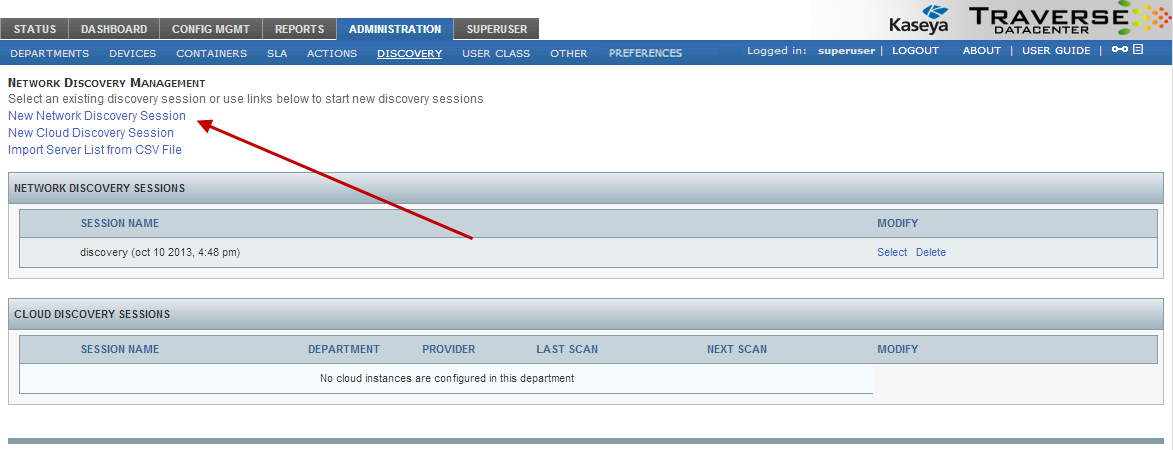Open the User Class submenu

[496, 53]
